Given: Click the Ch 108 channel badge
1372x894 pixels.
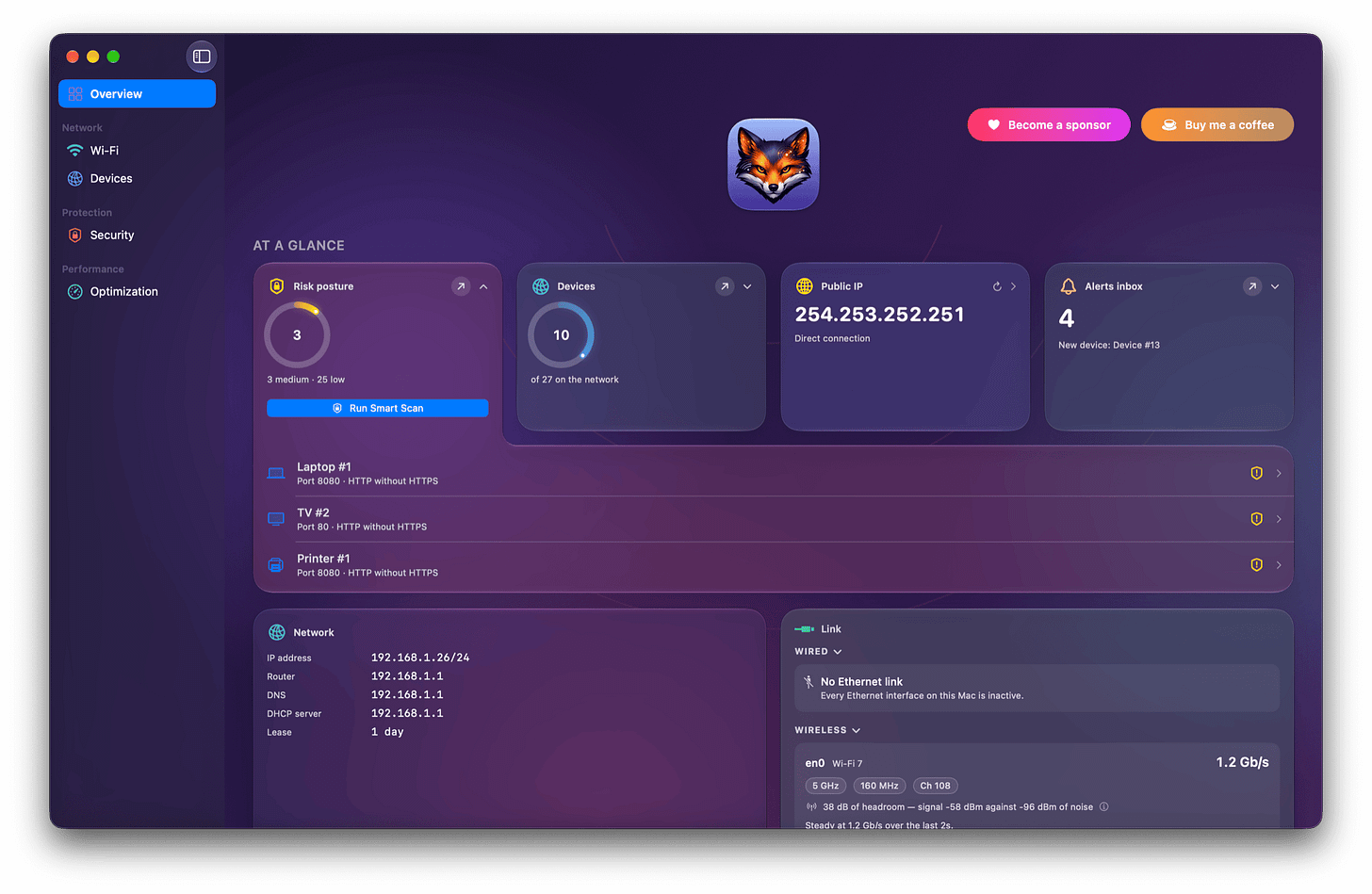Looking at the screenshot, I should click(935, 786).
